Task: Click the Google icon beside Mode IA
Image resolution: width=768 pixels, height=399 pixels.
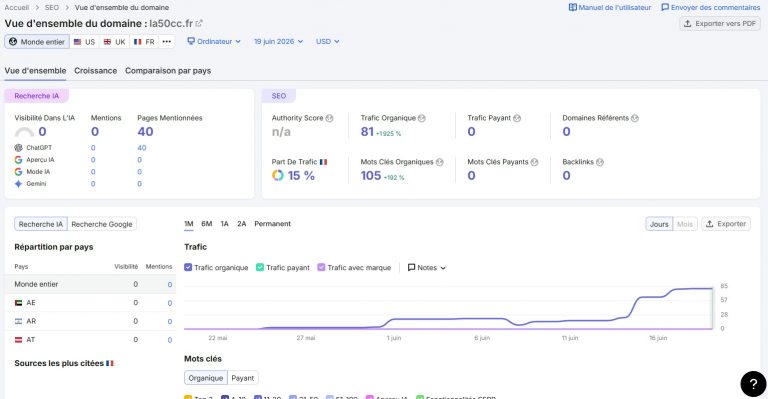Action: pyautogui.click(x=19, y=172)
